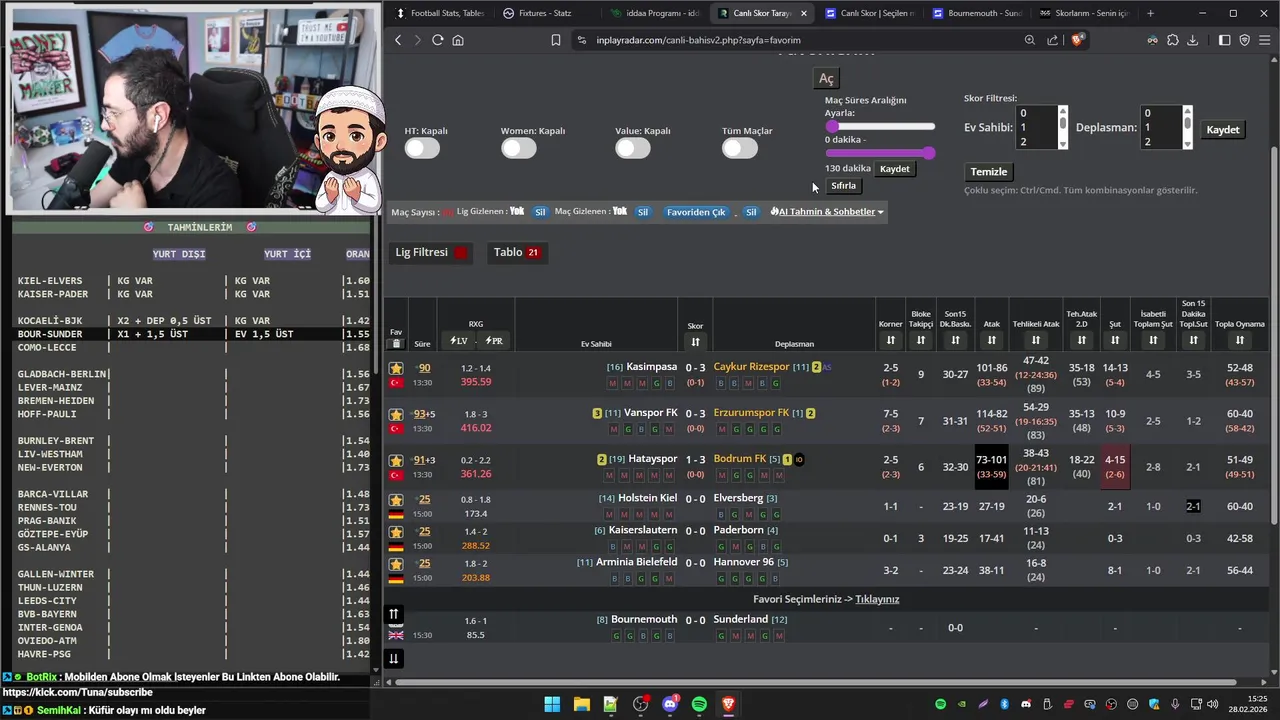Toggle the Value: Kapalı switch
The width and height of the screenshot is (1280, 720).
point(633,148)
